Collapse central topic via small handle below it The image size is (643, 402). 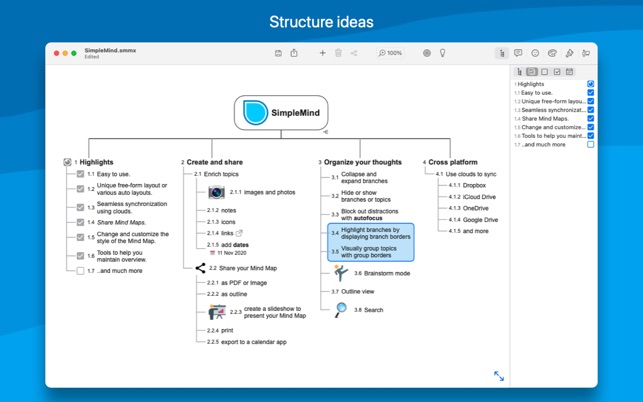click(325, 132)
